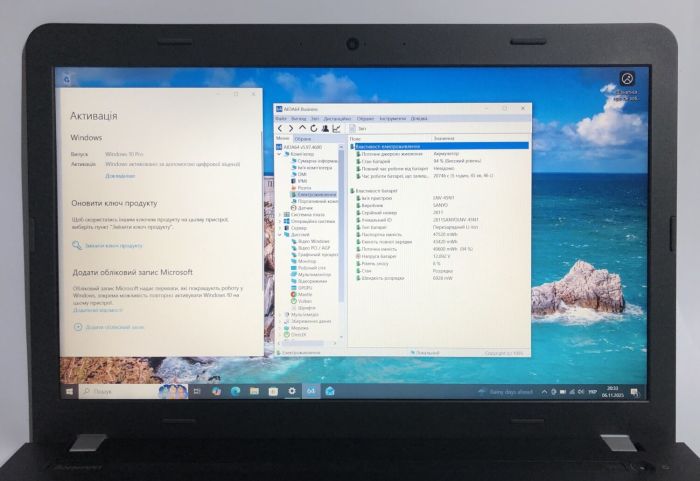
Task: Click taskbar clock and date
Action: (612, 392)
